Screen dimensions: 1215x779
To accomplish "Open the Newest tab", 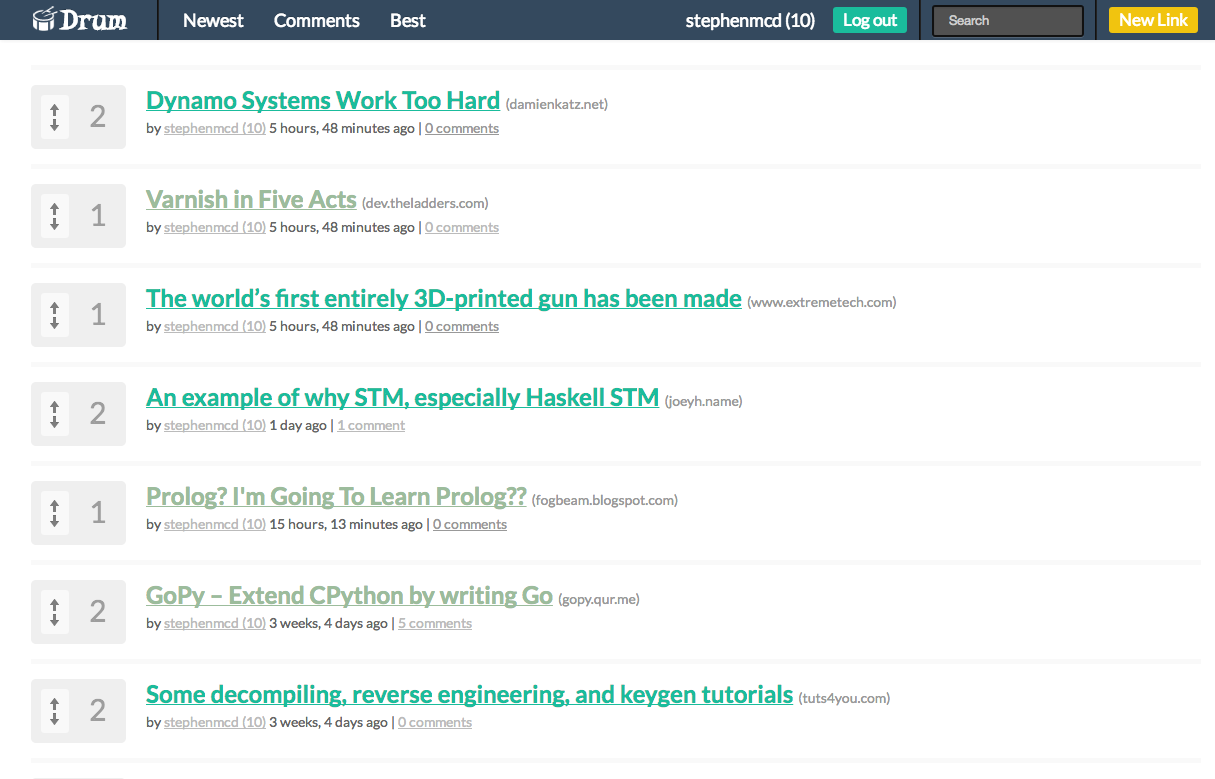I will pos(213,20).
